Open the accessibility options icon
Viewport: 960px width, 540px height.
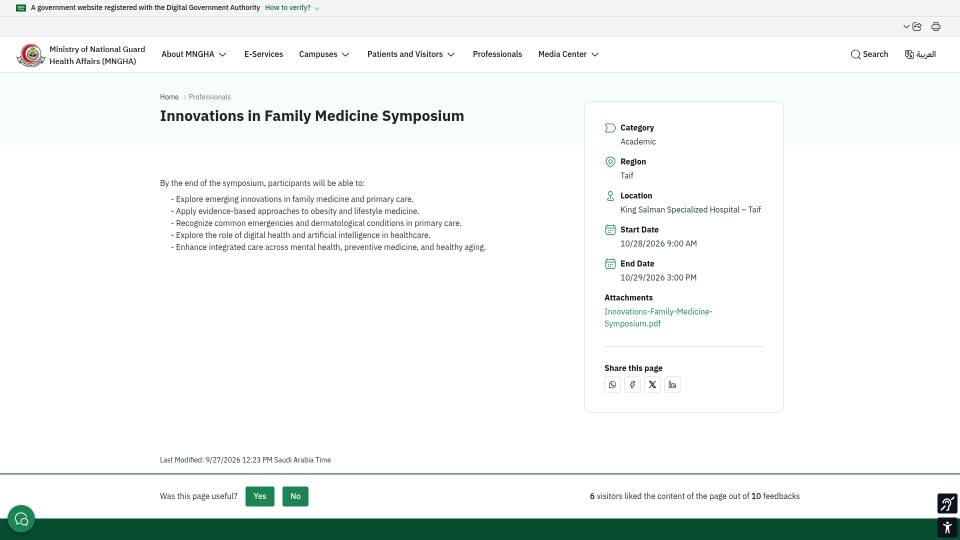947,527
